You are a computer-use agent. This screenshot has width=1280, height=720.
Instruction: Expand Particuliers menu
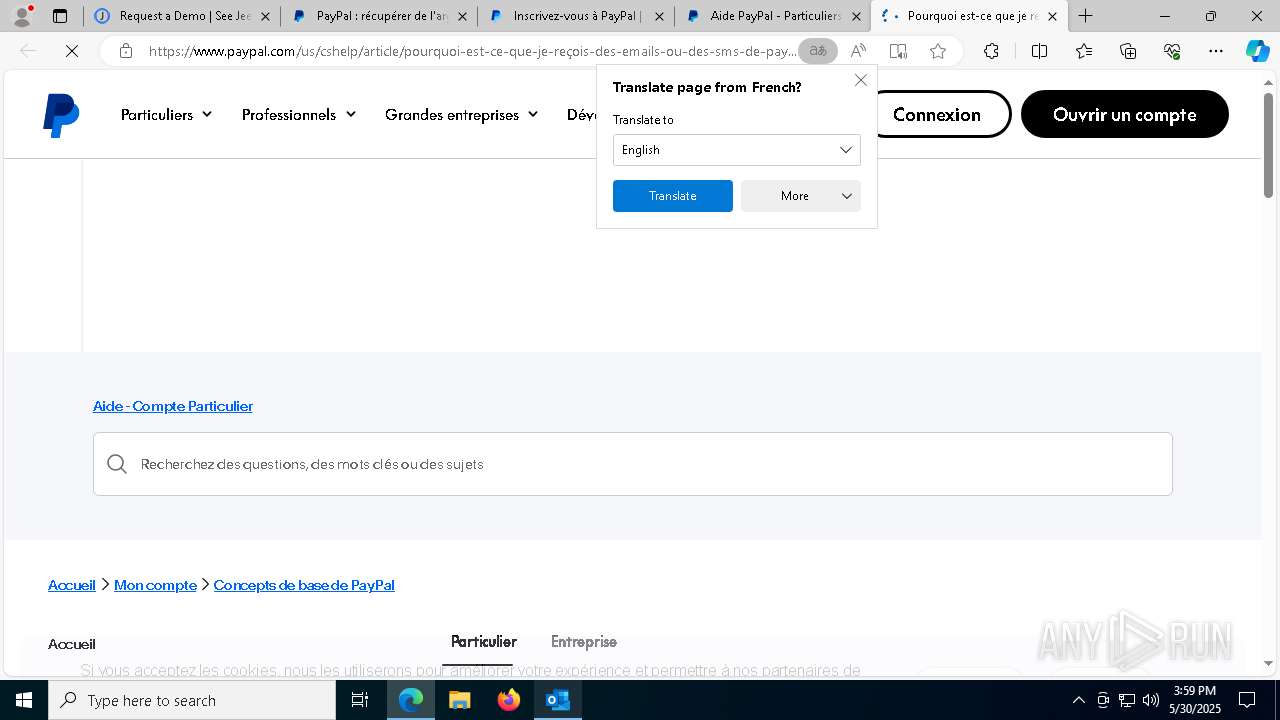167,115
